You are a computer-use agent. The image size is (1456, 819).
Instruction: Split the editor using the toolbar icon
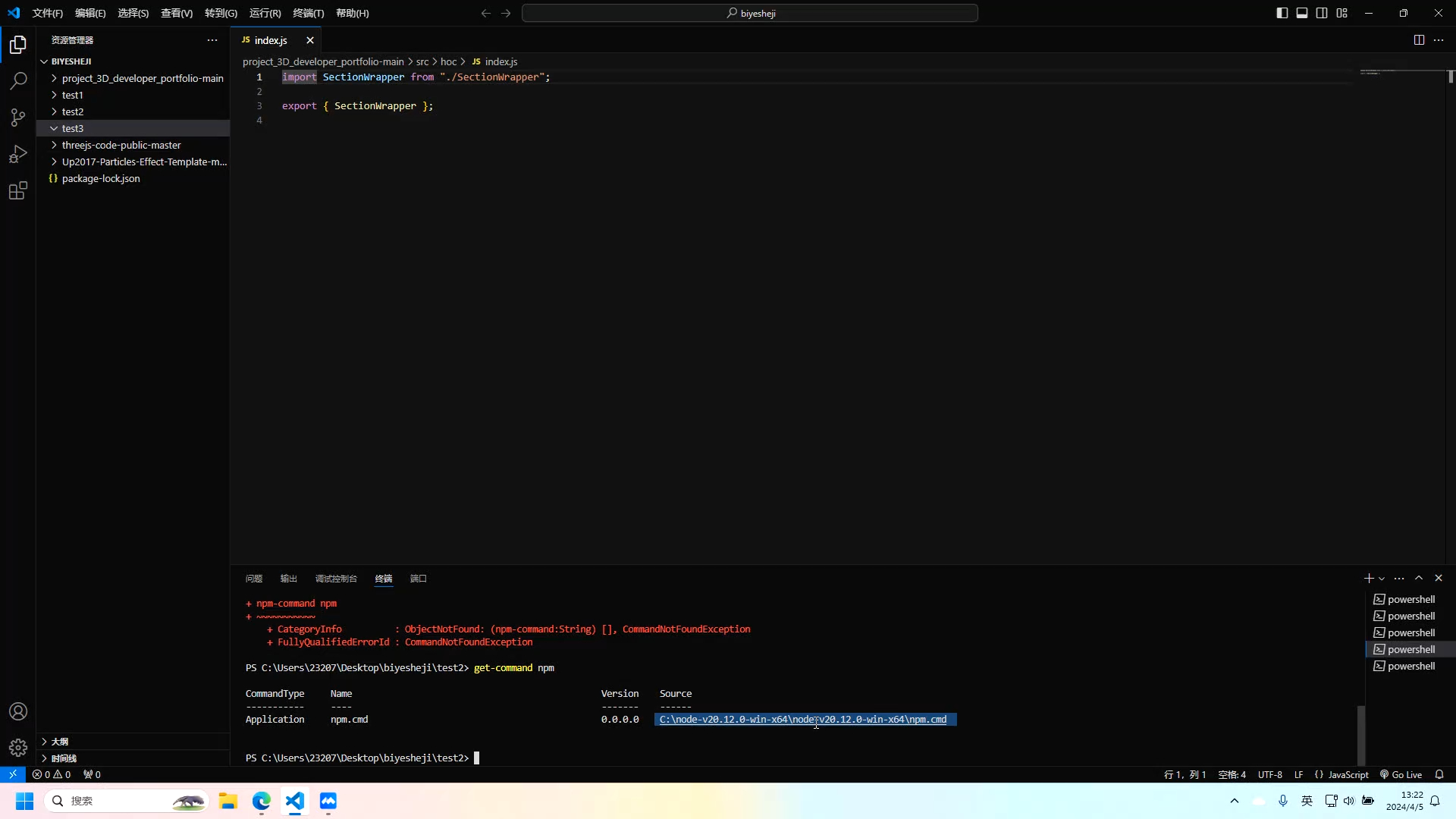click(1418, 40)
